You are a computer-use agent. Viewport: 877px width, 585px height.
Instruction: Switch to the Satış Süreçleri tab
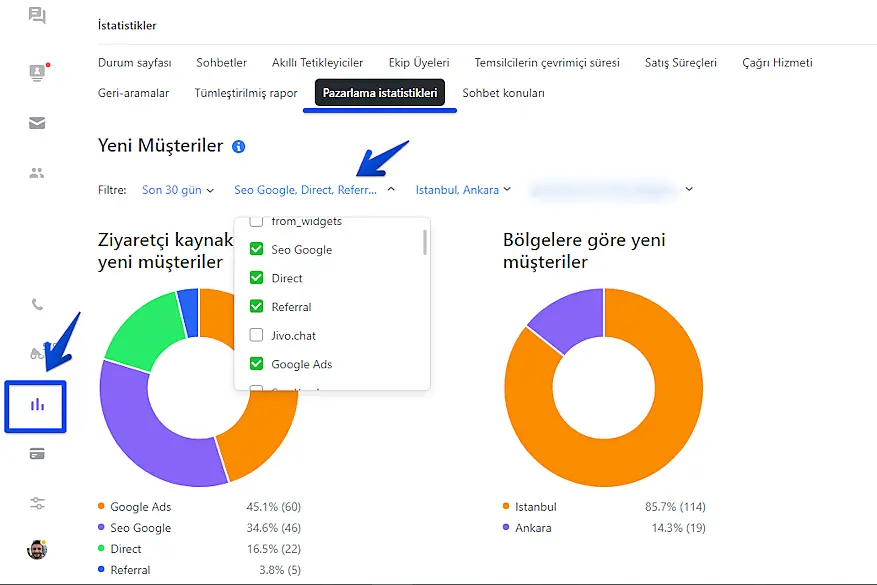(x=680, y=63)
